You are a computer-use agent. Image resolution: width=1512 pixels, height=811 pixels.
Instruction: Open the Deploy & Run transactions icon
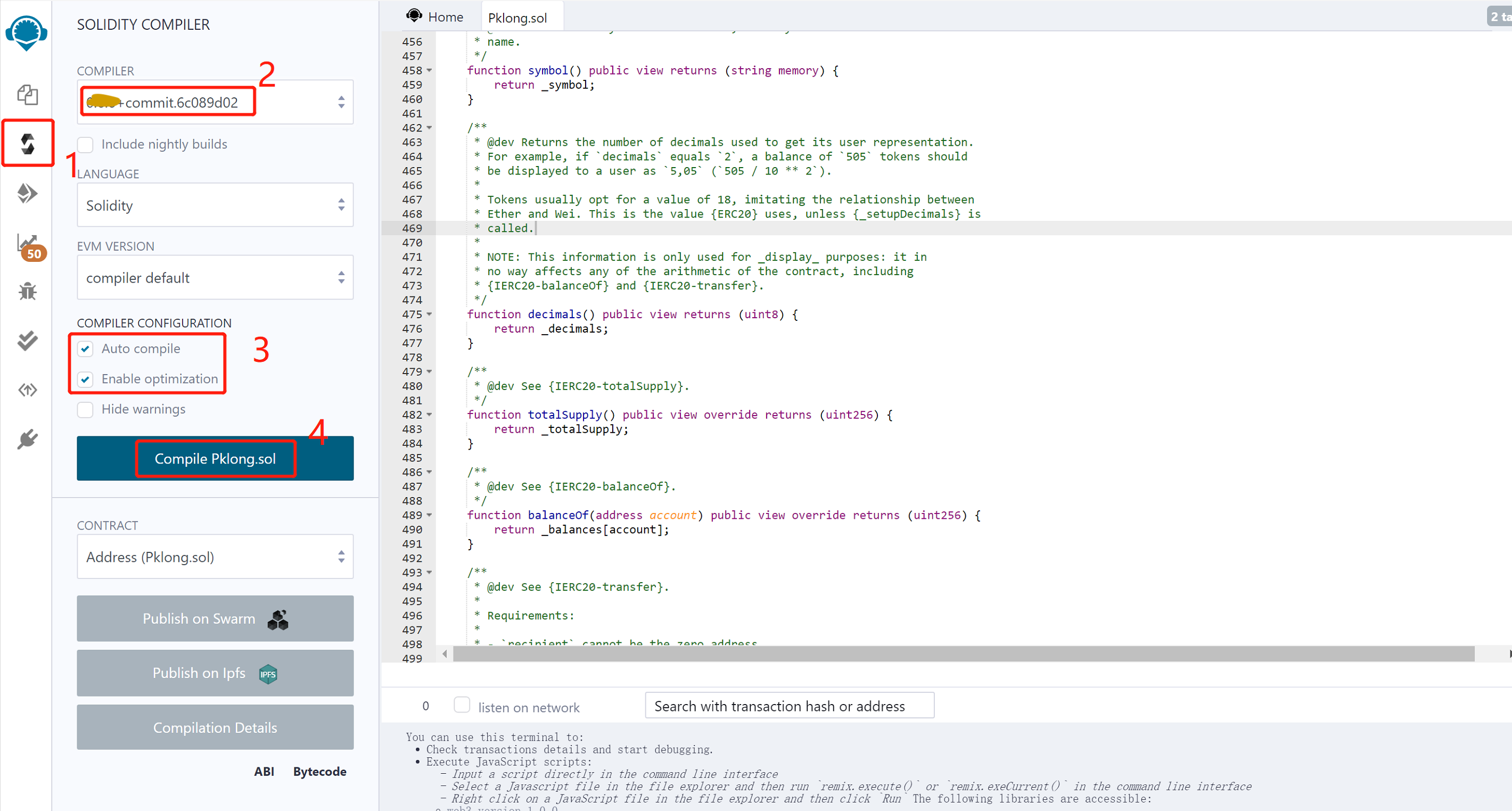pos(27,193)
